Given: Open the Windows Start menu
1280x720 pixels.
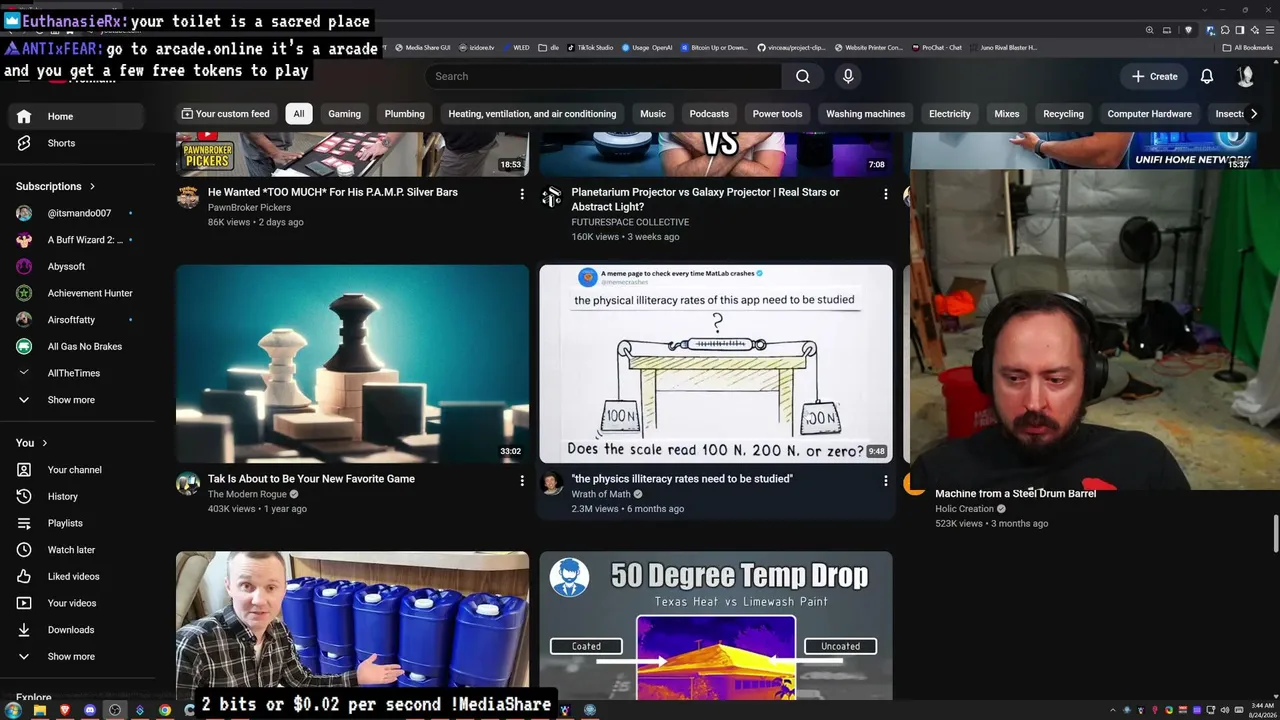Looking at the screenshot, I should point(13,710).
